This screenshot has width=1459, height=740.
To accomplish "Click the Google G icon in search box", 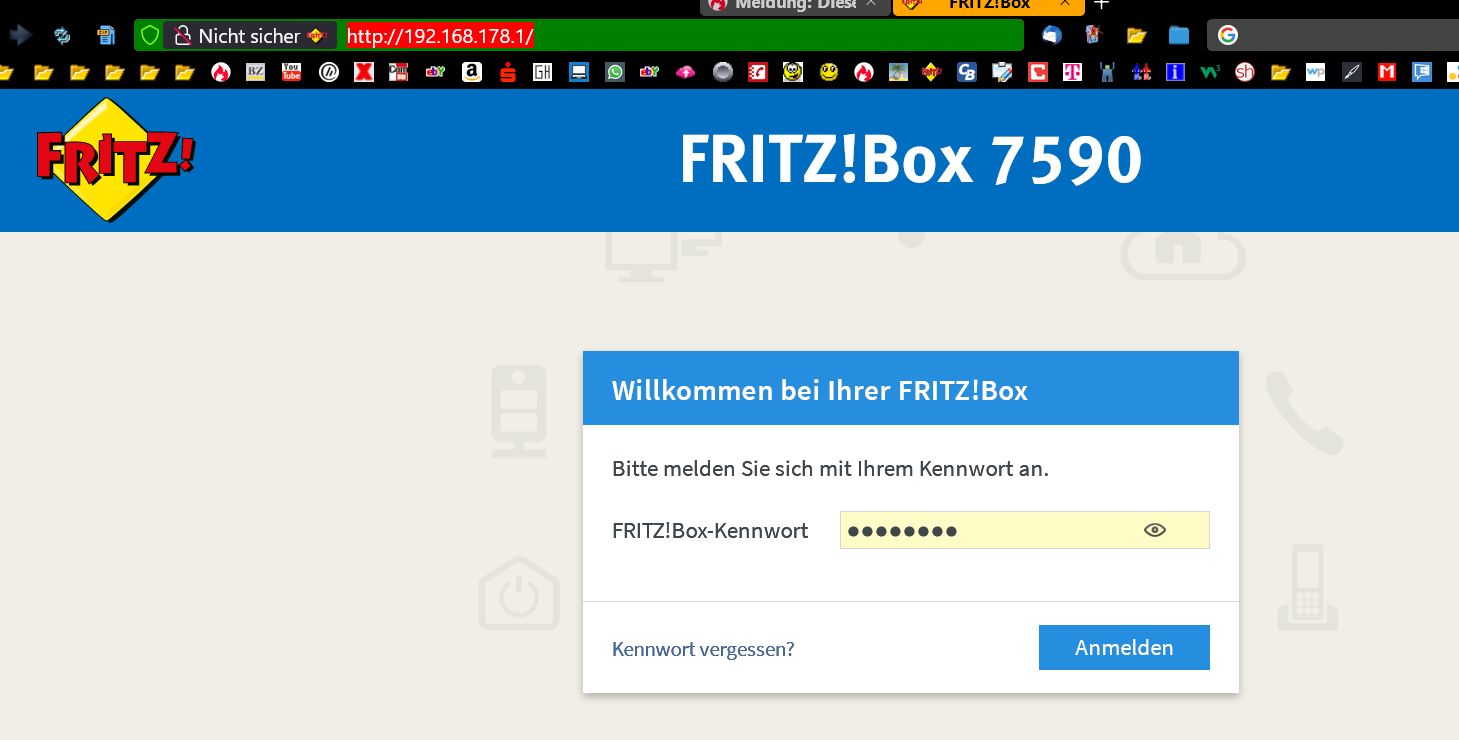I will [x=1228, y=35].
